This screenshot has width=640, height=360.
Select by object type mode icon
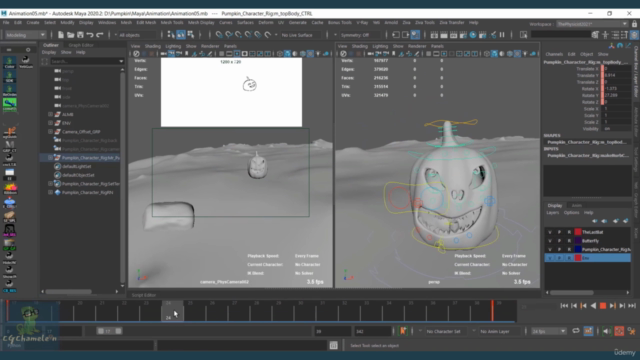click(x=181, y=35)
